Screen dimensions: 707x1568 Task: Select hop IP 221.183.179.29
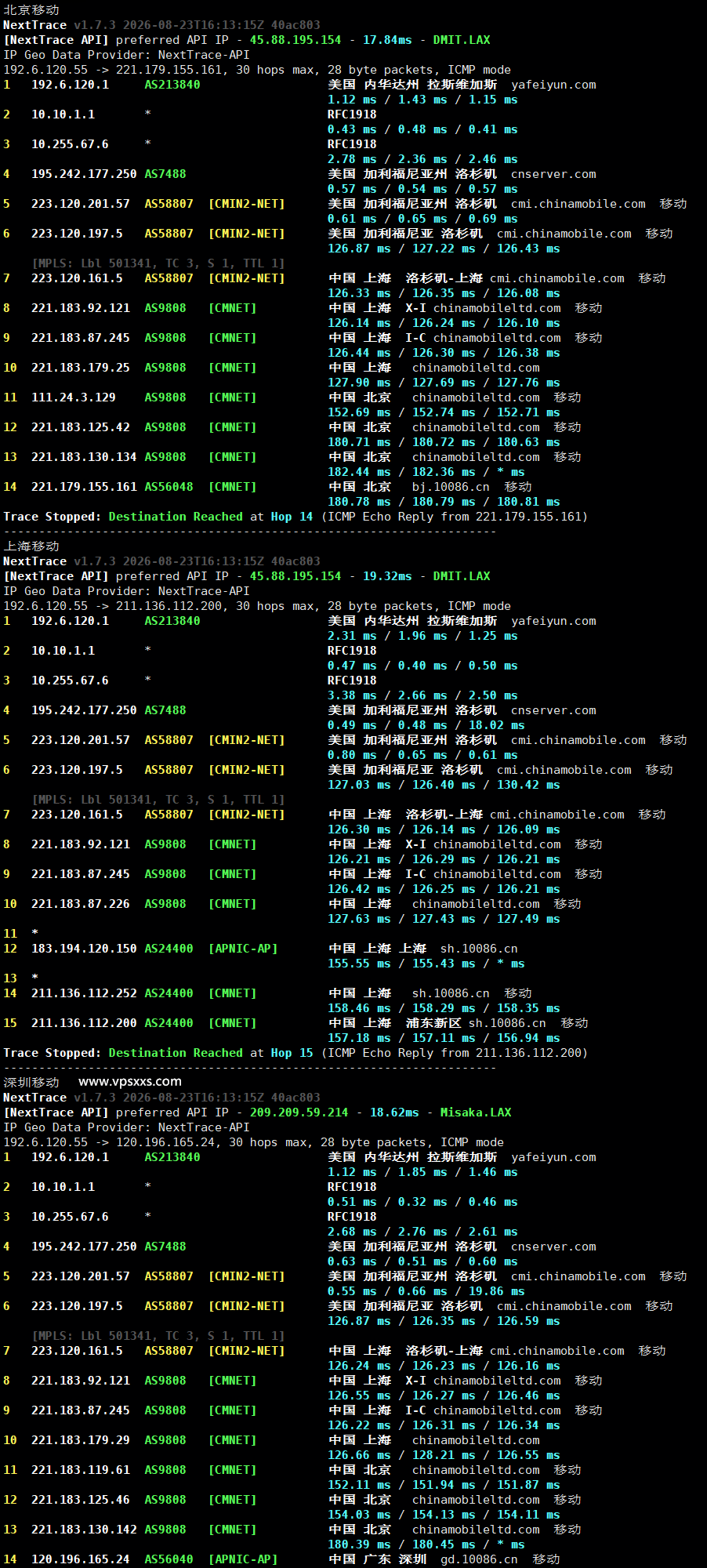[81, 1440]
